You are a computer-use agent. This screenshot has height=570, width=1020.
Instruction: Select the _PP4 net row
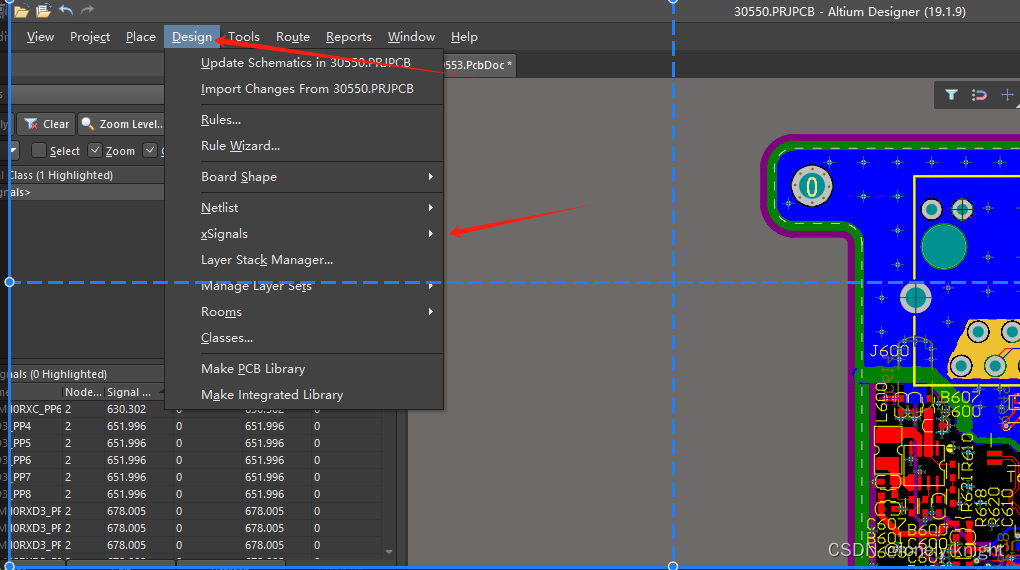(191, 426)
